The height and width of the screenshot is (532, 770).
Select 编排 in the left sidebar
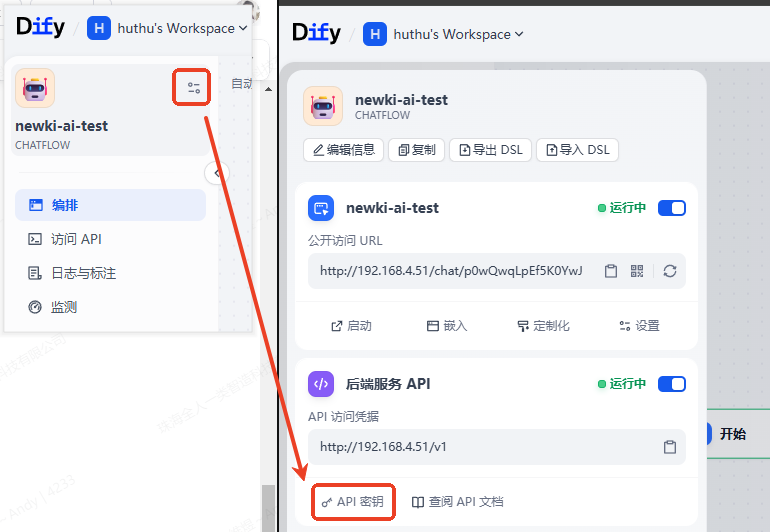pos(110,205)
